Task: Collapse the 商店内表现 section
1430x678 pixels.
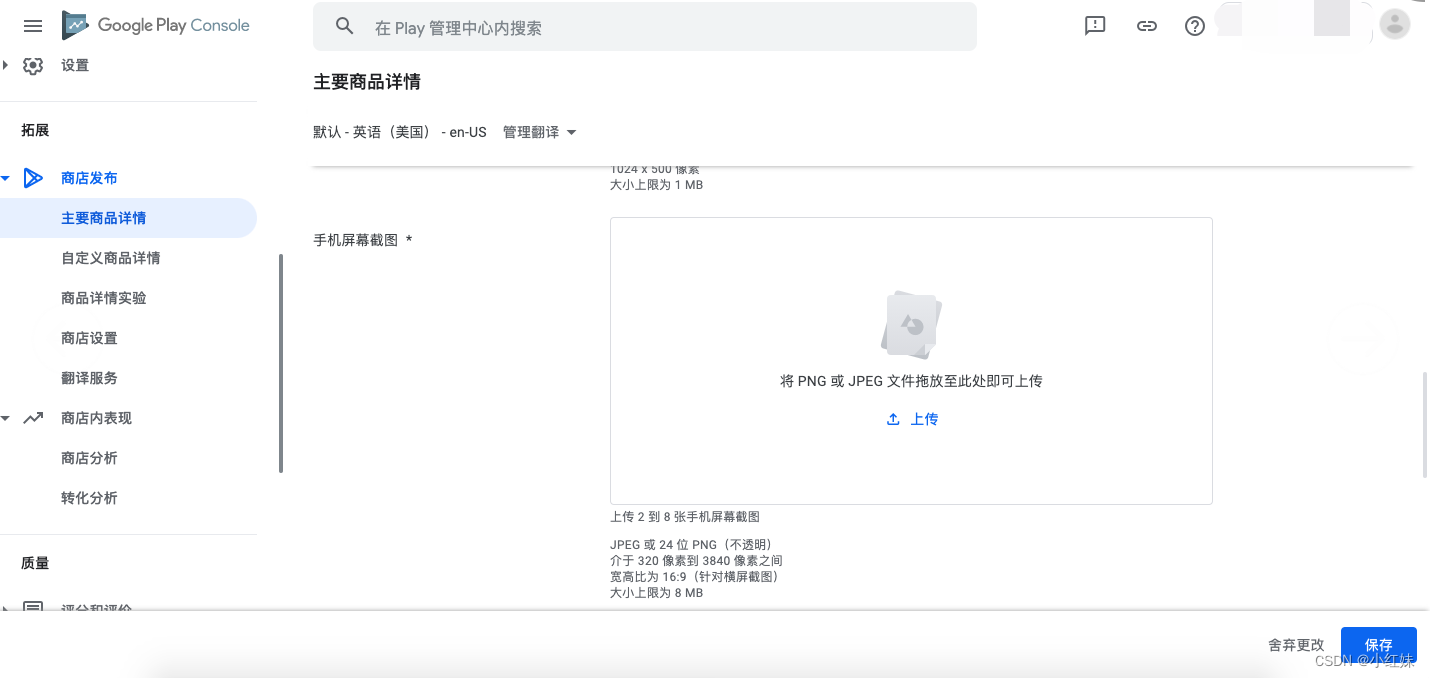Action: click(x=7, y=418)
